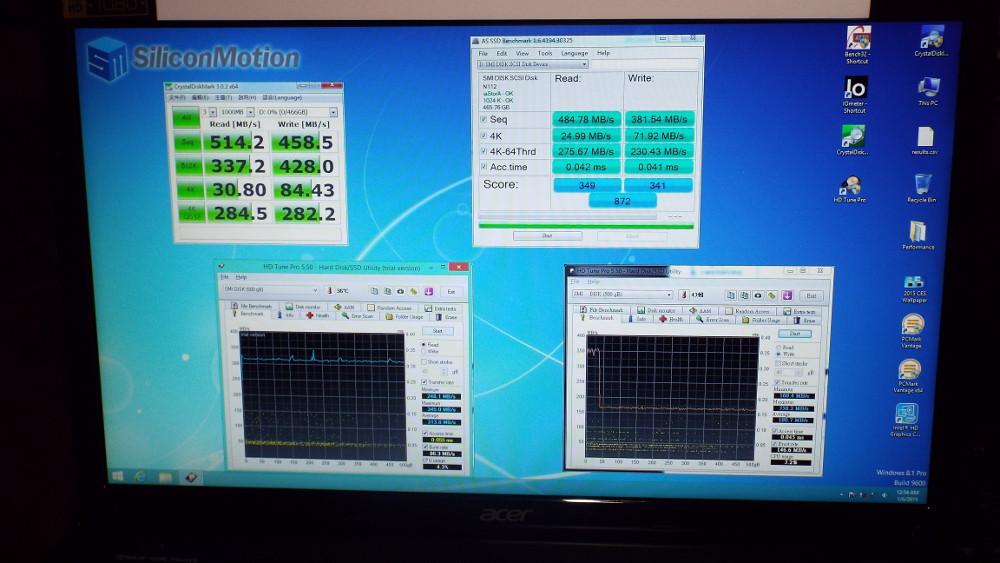Open the 1000MB test size dropdown
The width and height of the screenshot is (1000, 563).
coord(250,112)
